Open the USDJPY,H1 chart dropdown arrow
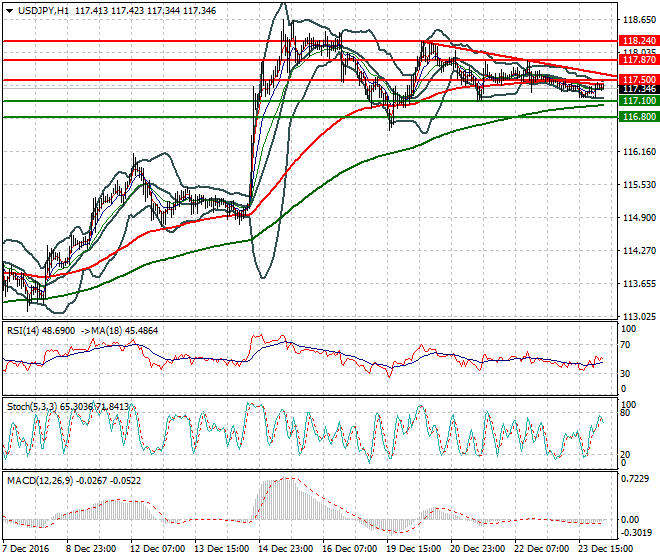This screenshot has width=660, height=560. (x=10, y=11)
